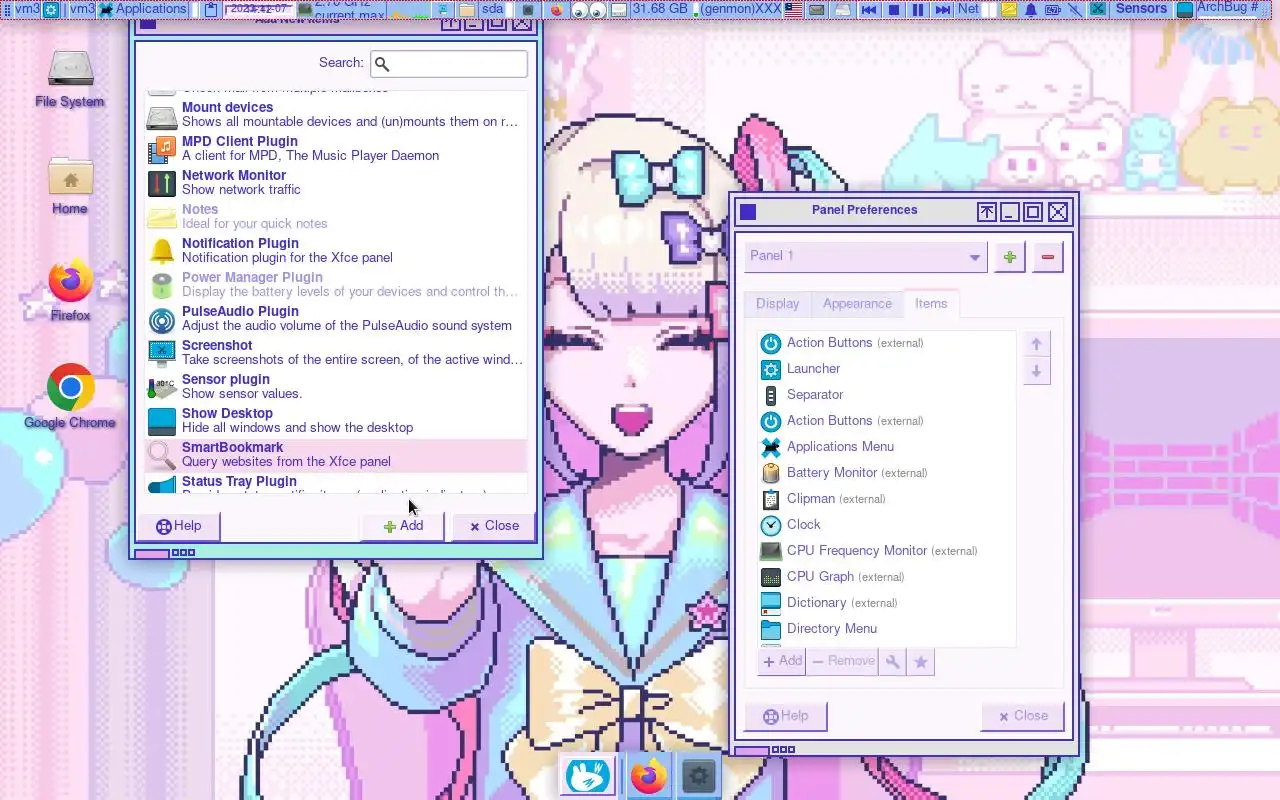Select the Dictionary item in the items list
Image resolution: width=1280 pixels, height=800 pixels.
tap(887, 603)
